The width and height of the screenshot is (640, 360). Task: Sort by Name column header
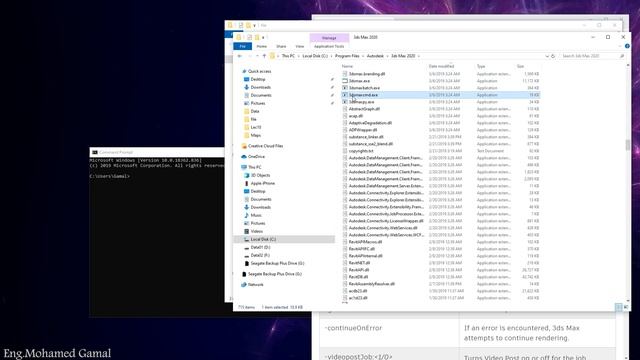(x=347, y=66)
